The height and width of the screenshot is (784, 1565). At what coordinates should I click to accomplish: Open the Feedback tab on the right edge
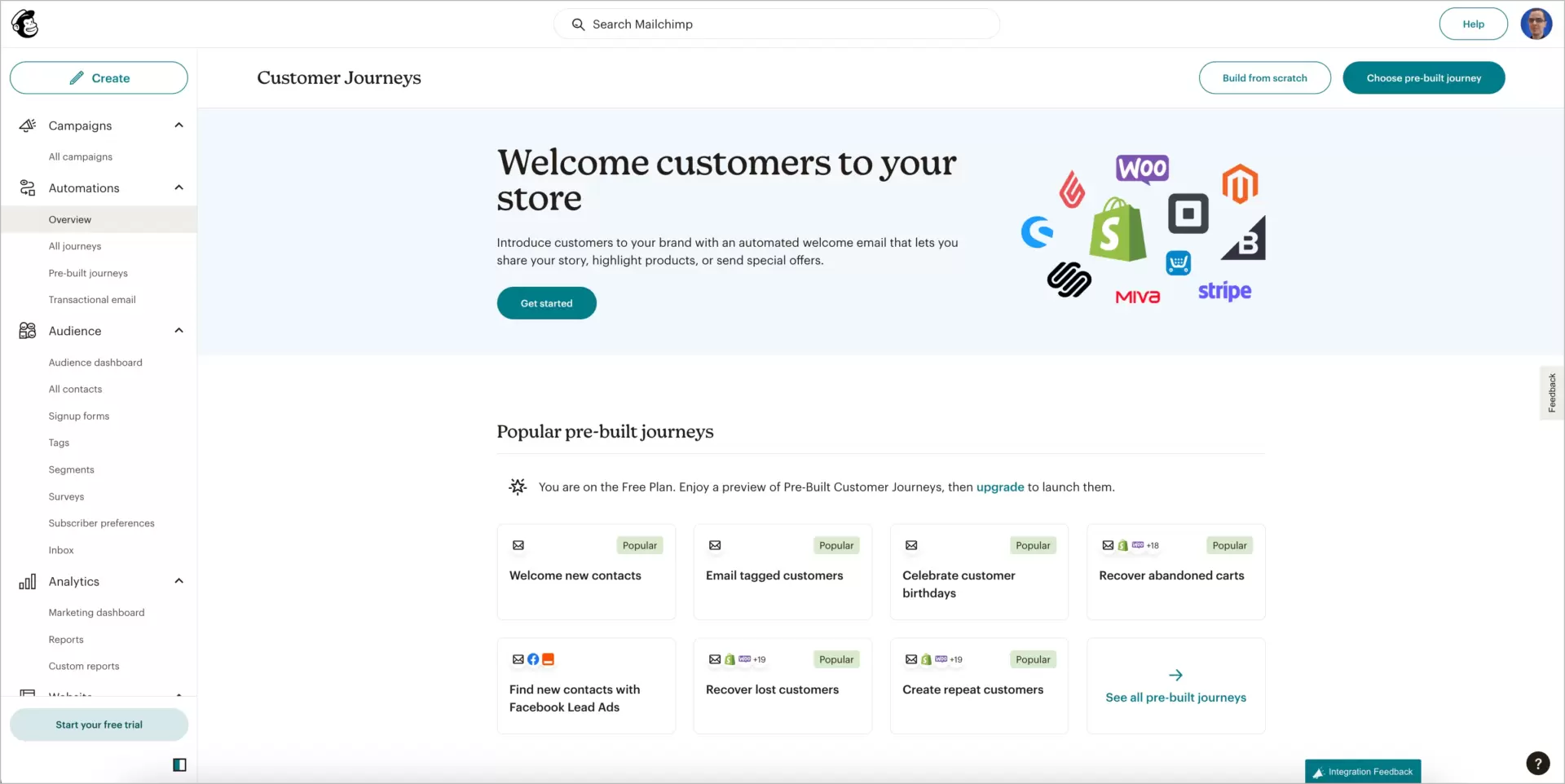1552,392
